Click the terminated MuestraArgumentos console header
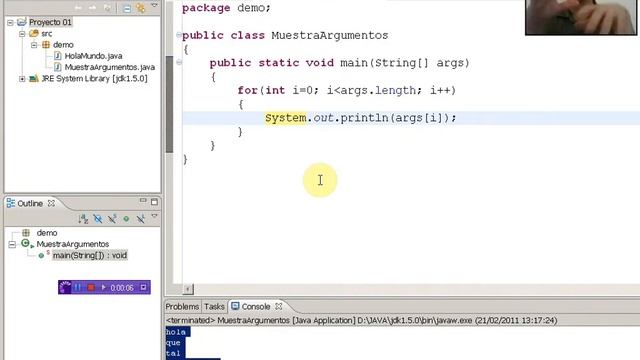This screenshot has width=640, height=360. pos(361,320)
